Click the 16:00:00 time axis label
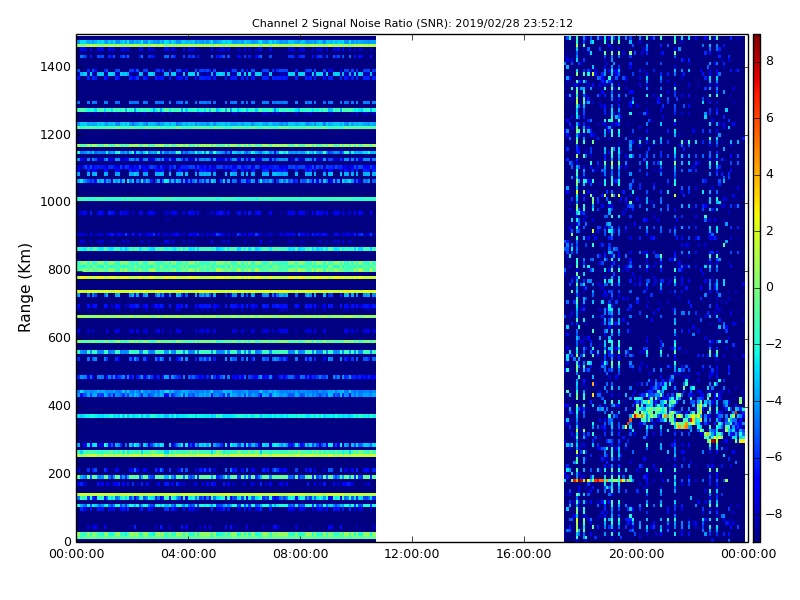 [x=524, y=554]
